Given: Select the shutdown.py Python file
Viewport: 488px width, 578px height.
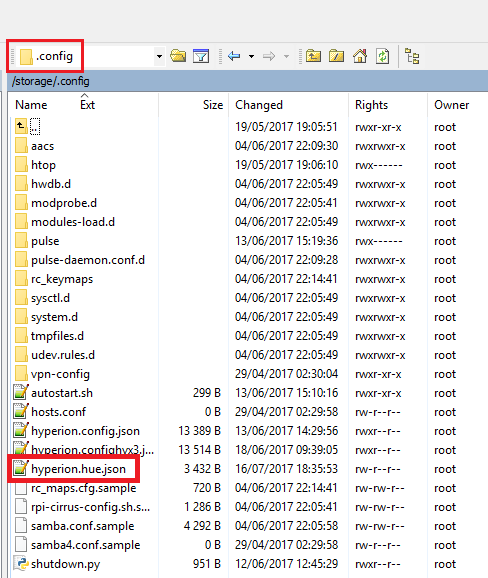Looking at the screenshot, I should tap(66, 564).
